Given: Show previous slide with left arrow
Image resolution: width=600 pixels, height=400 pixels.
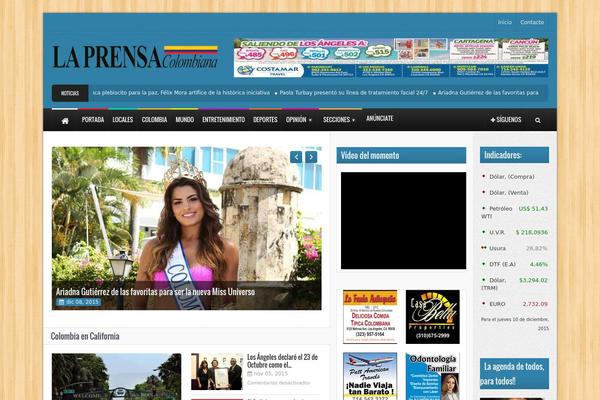Looking at the screenshot, I should click(296, 157).
